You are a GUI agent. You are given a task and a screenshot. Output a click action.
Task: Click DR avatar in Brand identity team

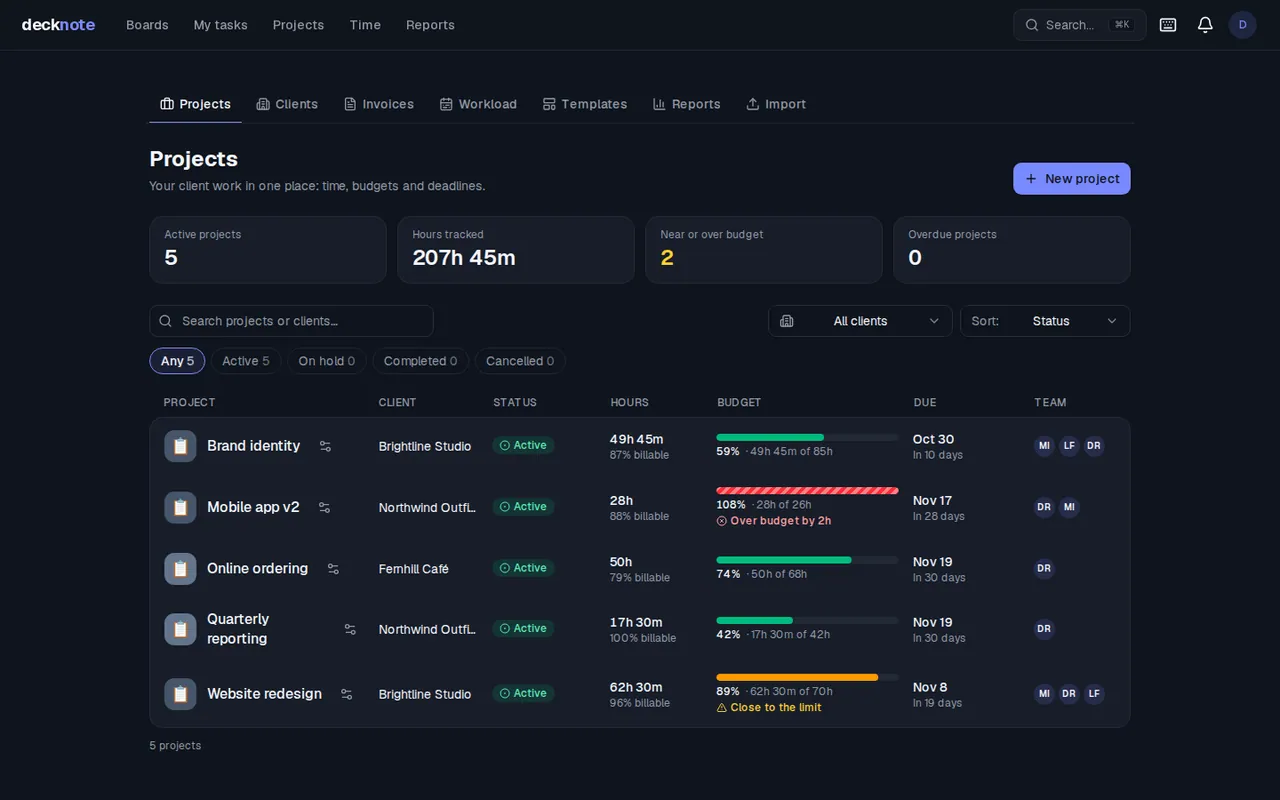click(1094, 446)
